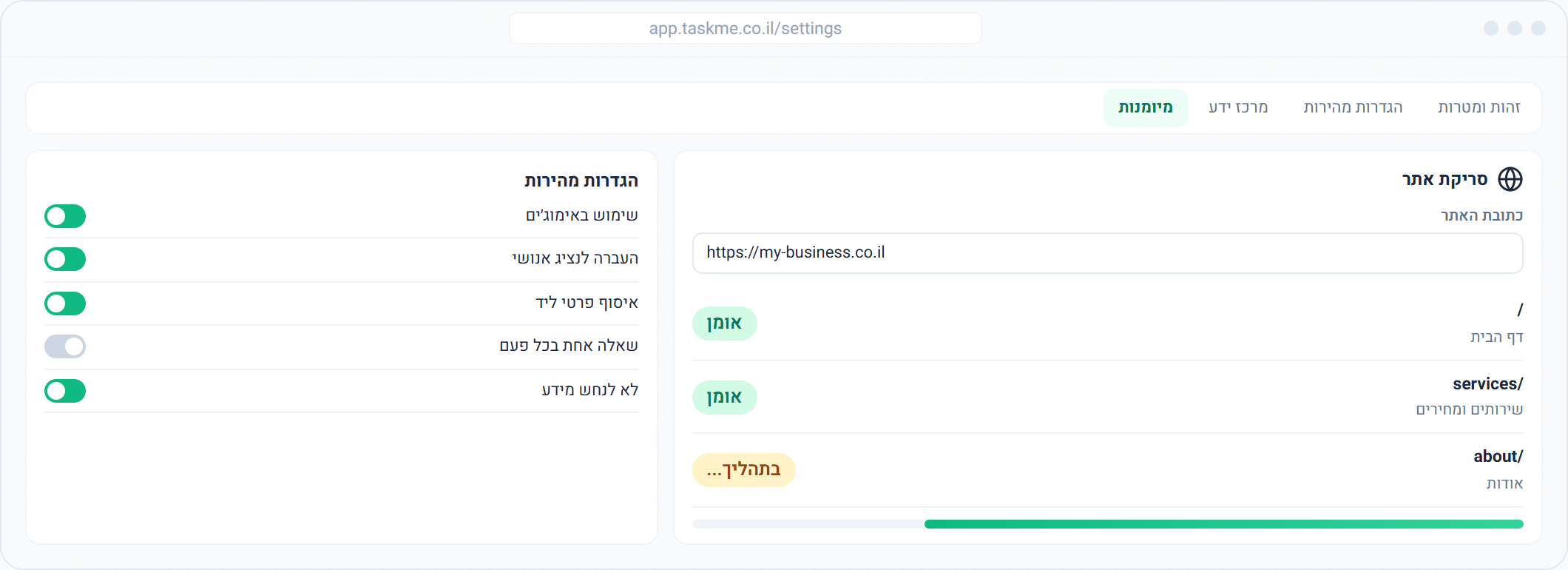Click the אודות description text
Image resolution: width=1568 pixels, height=570 pixels.
pos(1505,484)
